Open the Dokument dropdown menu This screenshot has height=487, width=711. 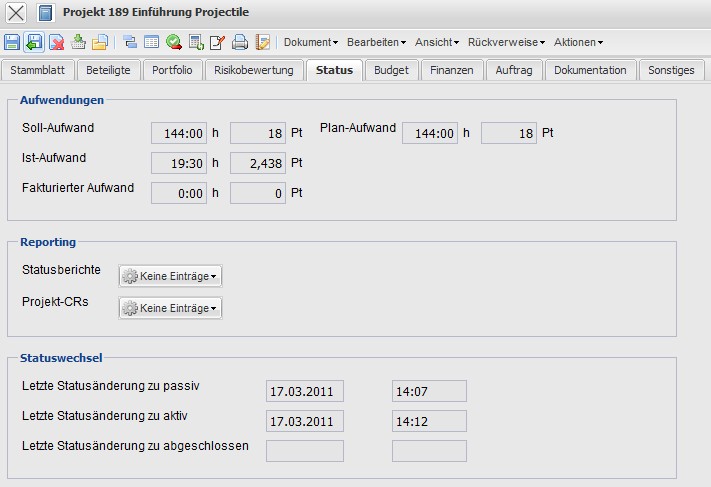[x=311, y=42]
